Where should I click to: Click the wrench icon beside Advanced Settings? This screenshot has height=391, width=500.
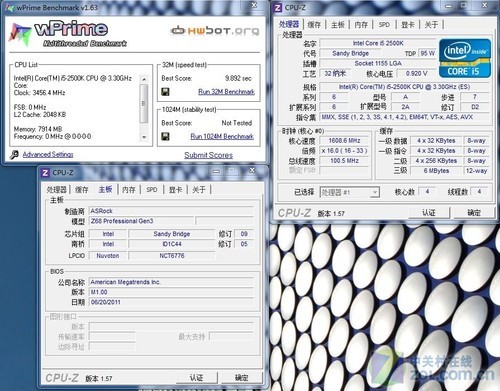click(14, 154)
